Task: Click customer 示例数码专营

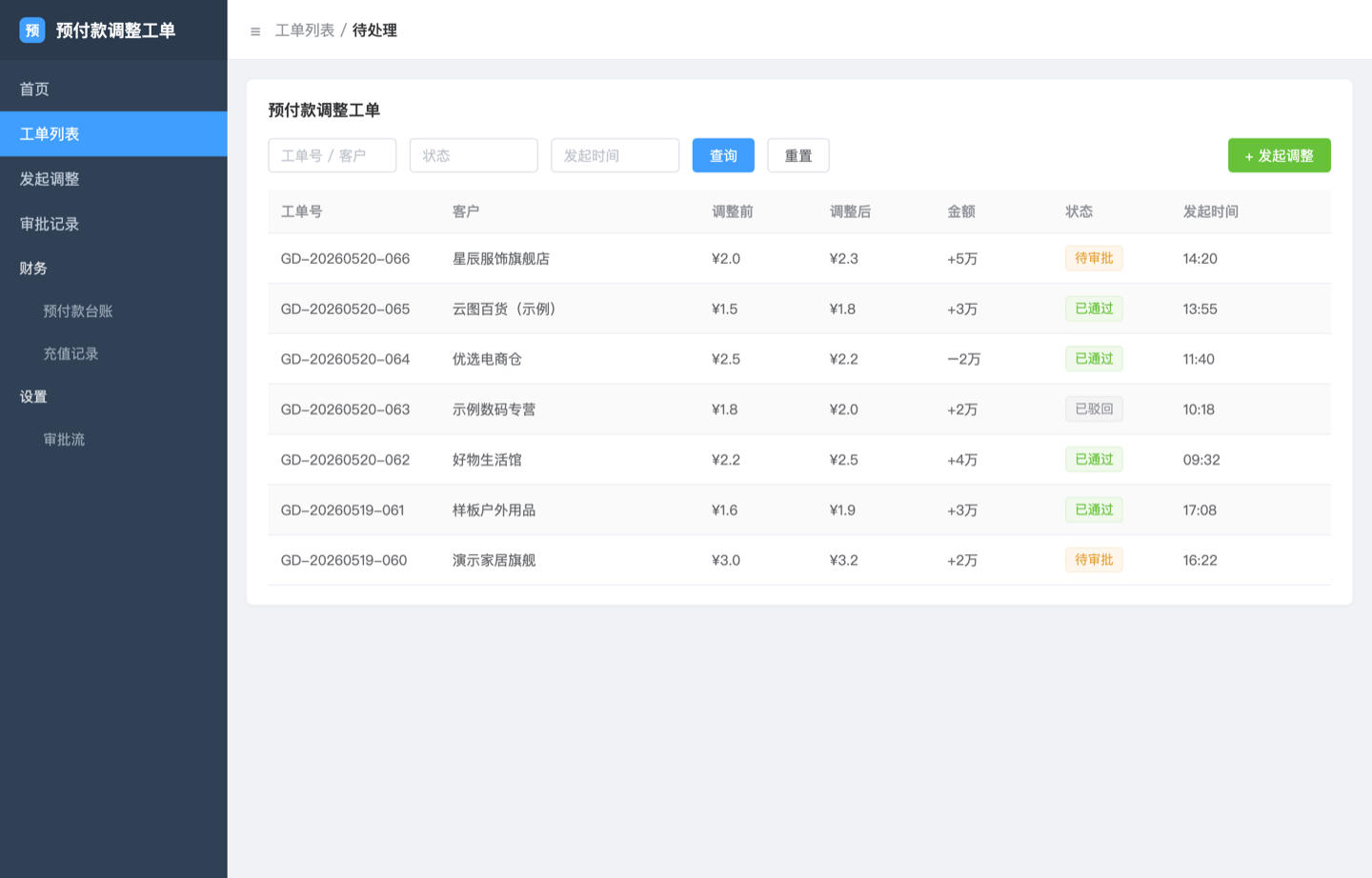Action: (x=494, y=409)
